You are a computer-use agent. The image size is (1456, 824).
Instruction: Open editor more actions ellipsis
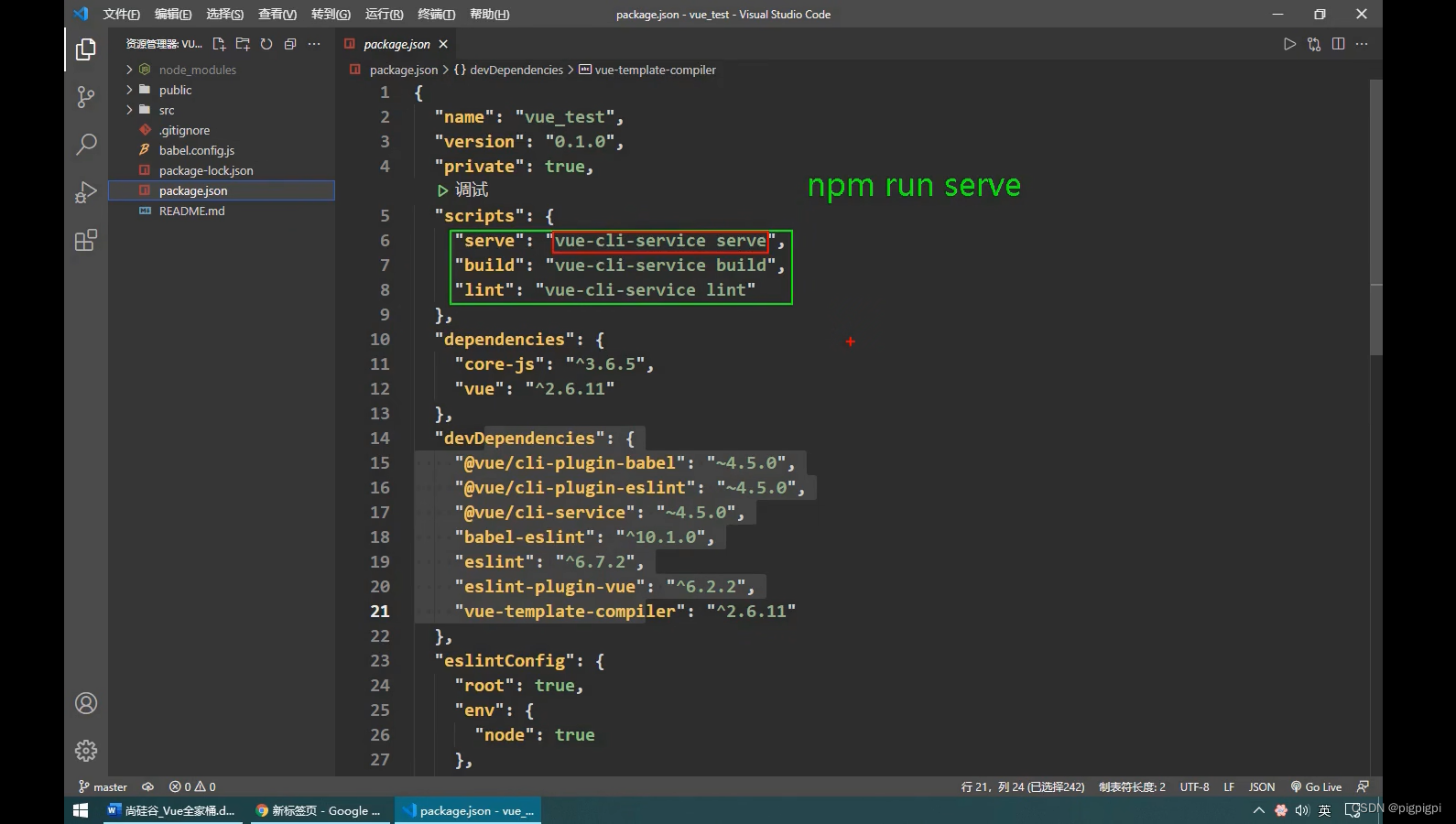tap(1362, 44)
